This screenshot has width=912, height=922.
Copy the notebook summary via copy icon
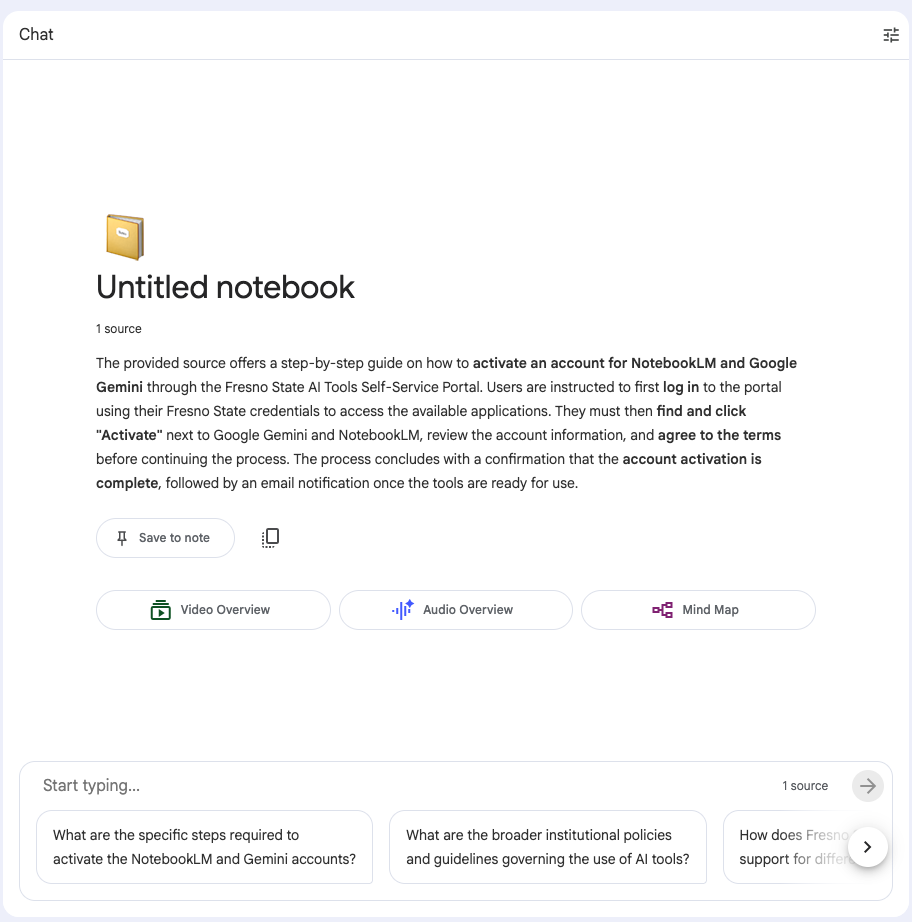(270, 538)
